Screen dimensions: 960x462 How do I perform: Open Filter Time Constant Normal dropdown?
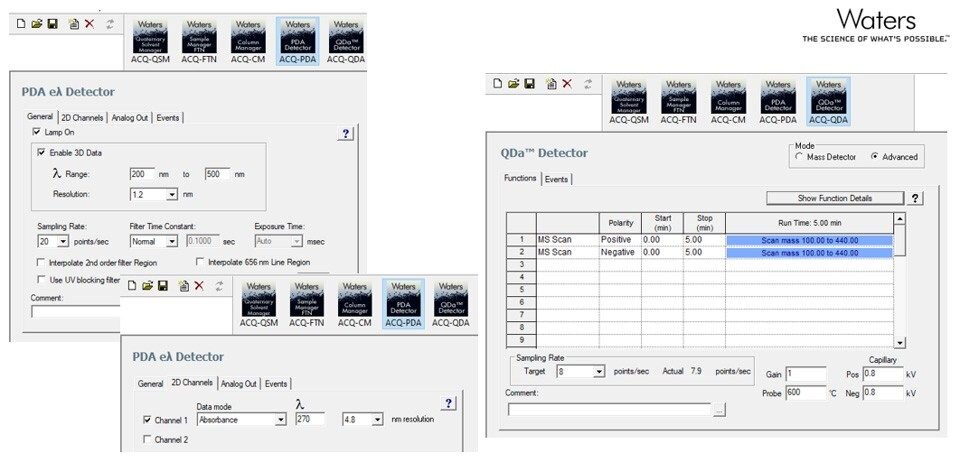(x=172, y=242)
